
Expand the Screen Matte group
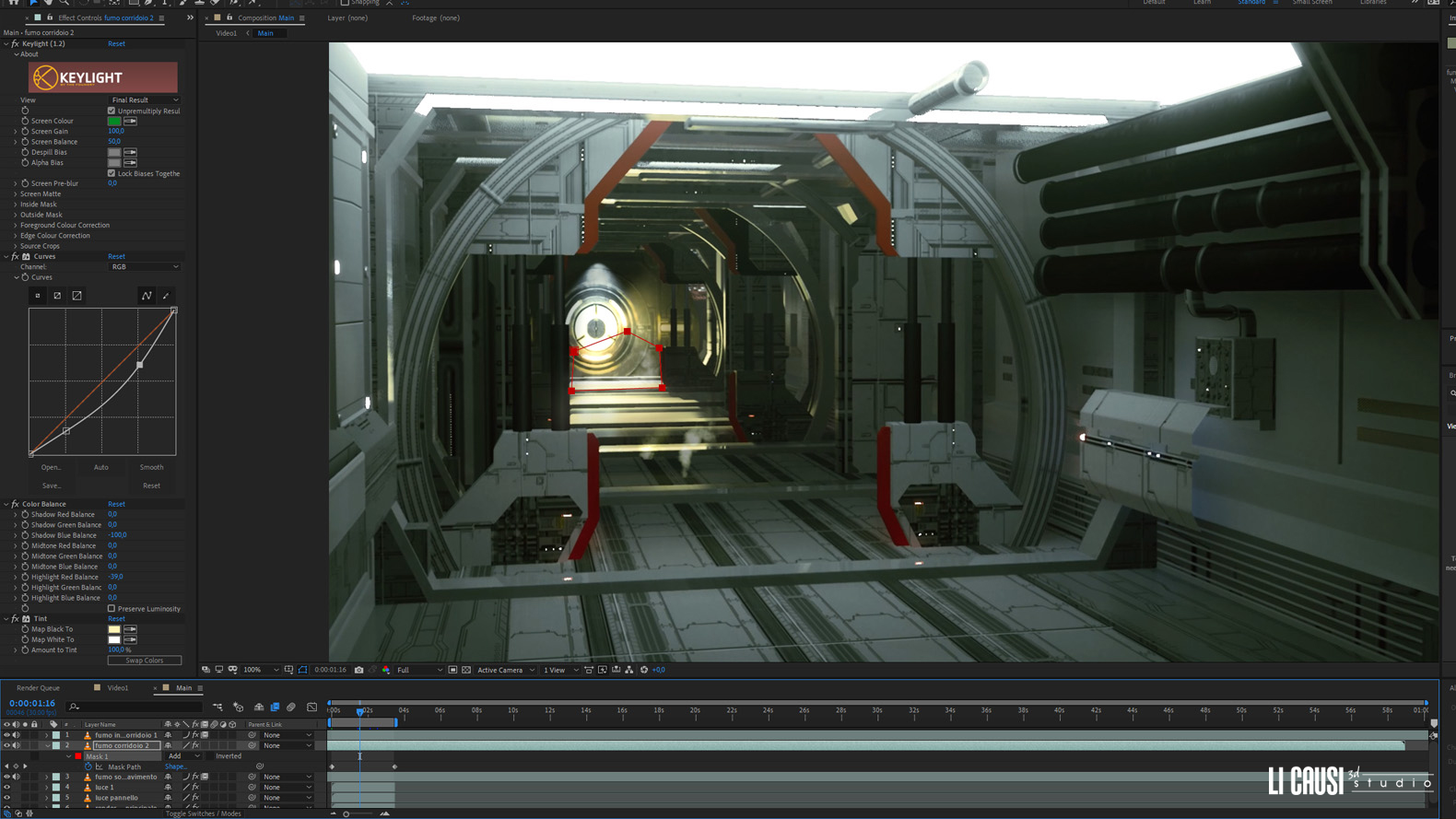(x=16, y=193)
